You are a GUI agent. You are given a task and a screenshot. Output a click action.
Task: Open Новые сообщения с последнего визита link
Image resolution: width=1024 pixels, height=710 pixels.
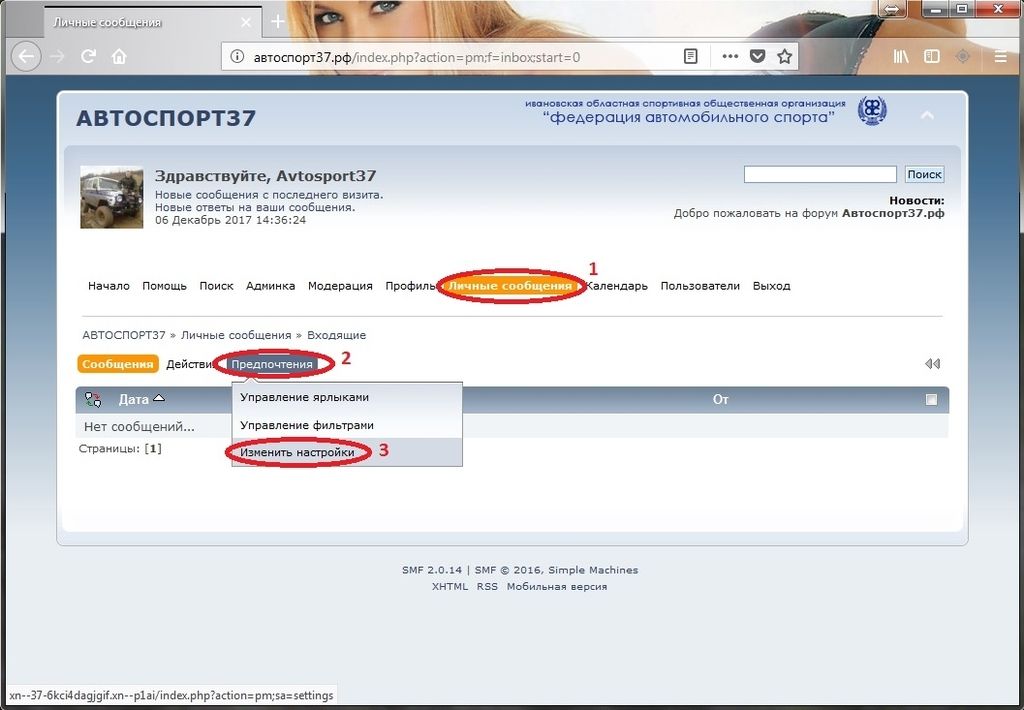[x=269, y=195]
